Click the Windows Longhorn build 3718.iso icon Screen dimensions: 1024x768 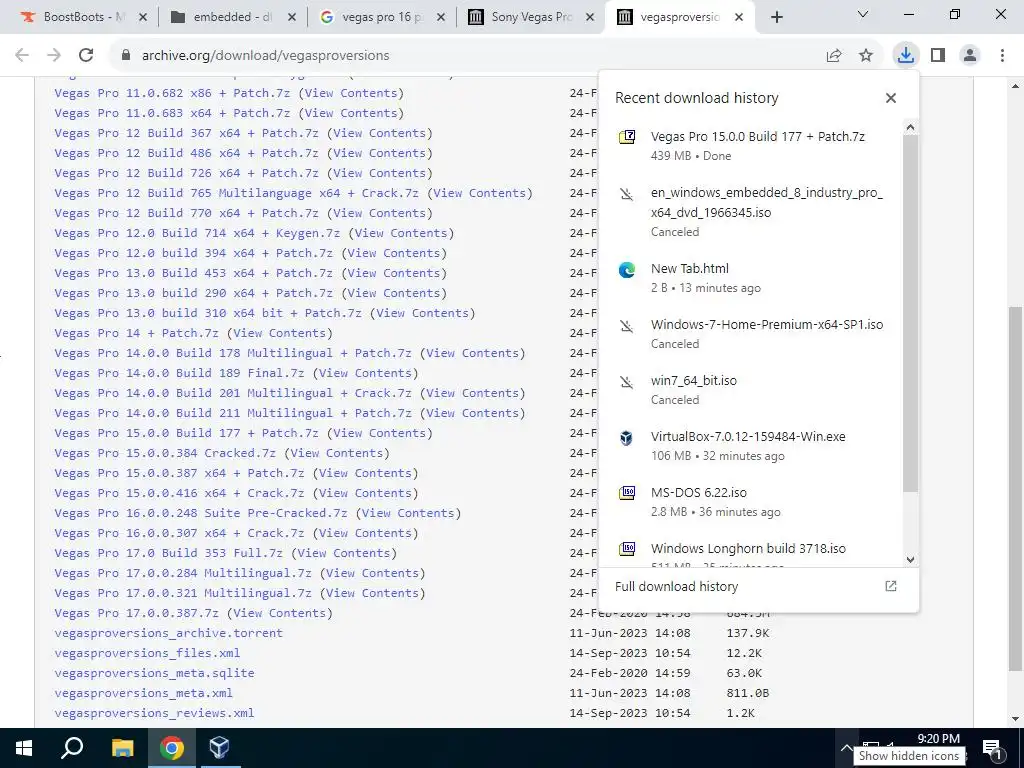tap(627, 549)
